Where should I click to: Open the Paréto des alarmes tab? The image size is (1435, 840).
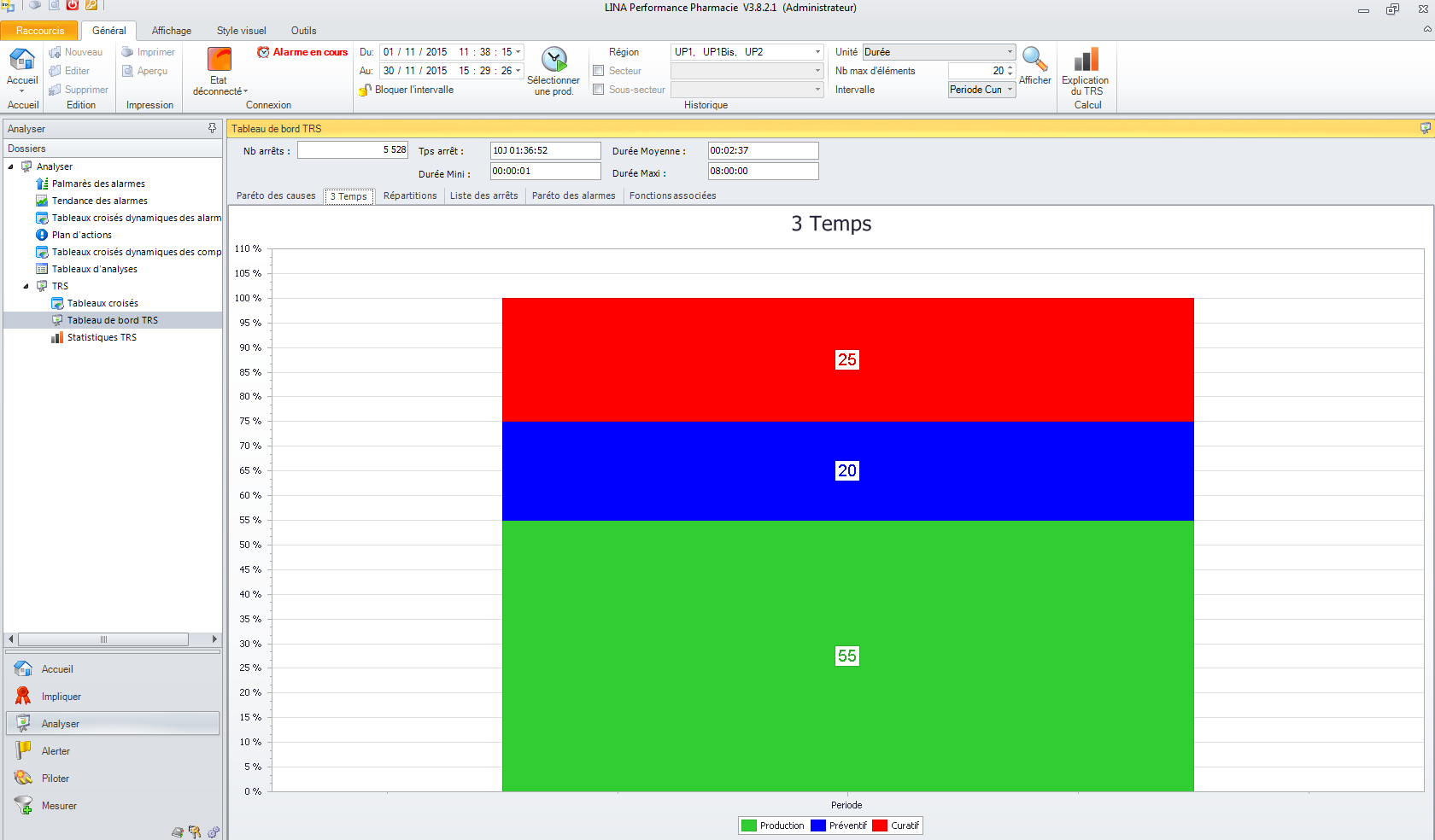click(x=574, y=195)
